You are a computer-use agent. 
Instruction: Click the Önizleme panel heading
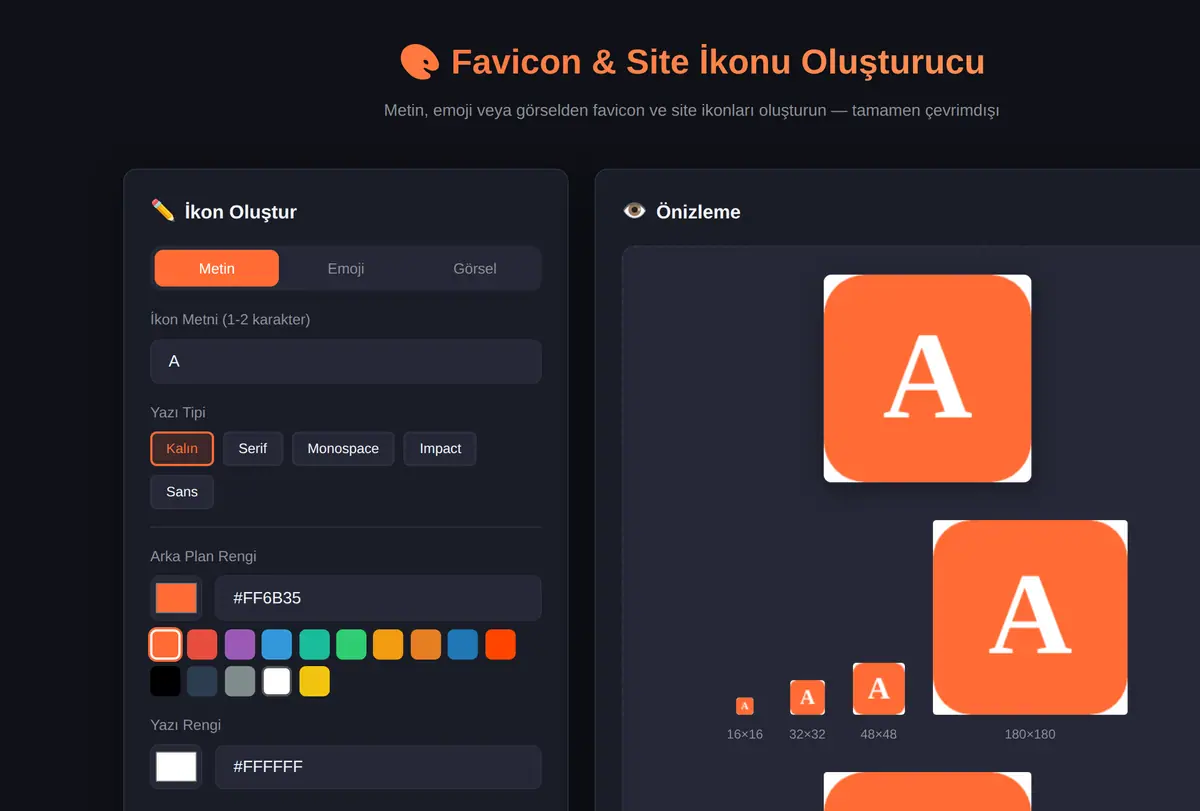tap(698, 212)
